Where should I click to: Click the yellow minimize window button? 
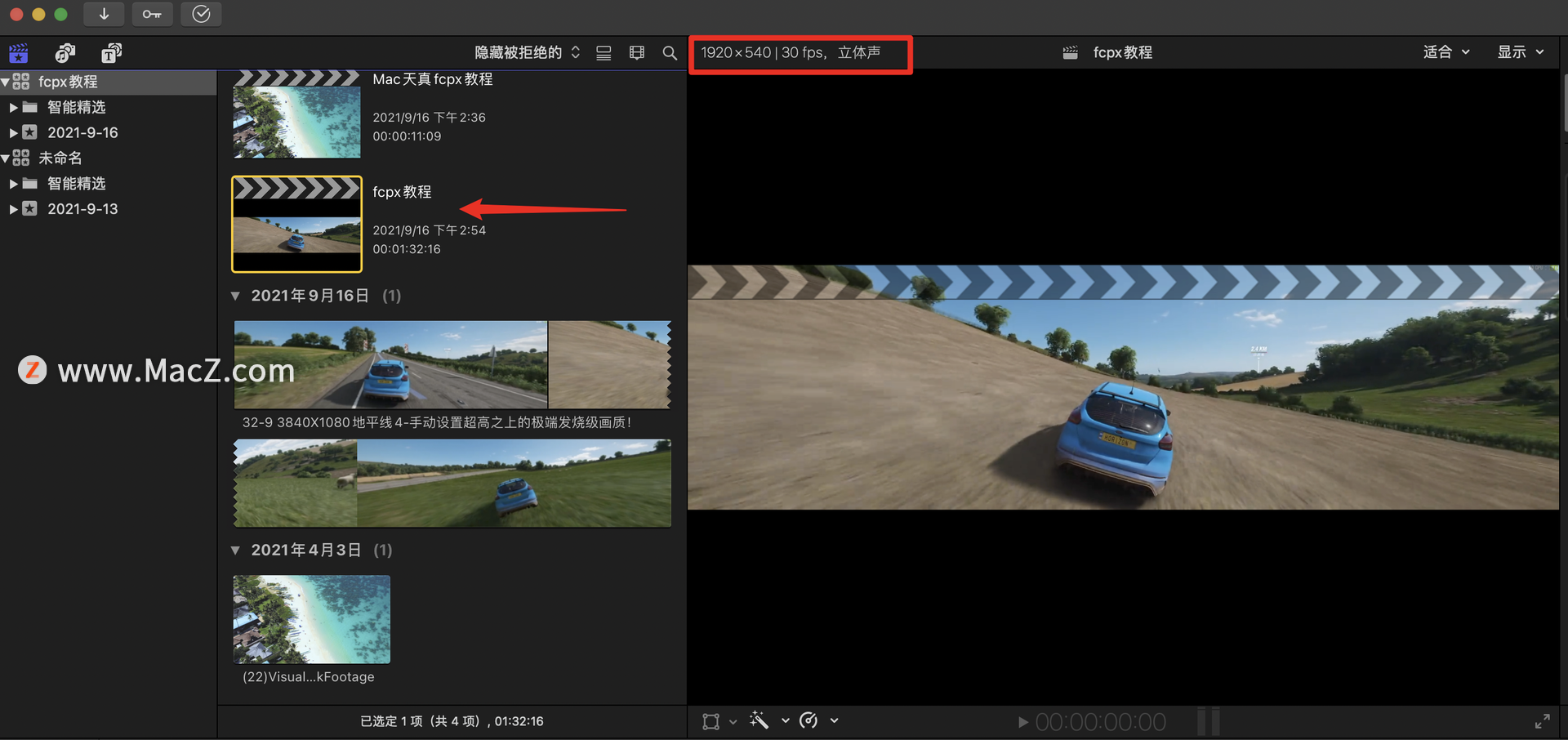click(x=38, y=14)
